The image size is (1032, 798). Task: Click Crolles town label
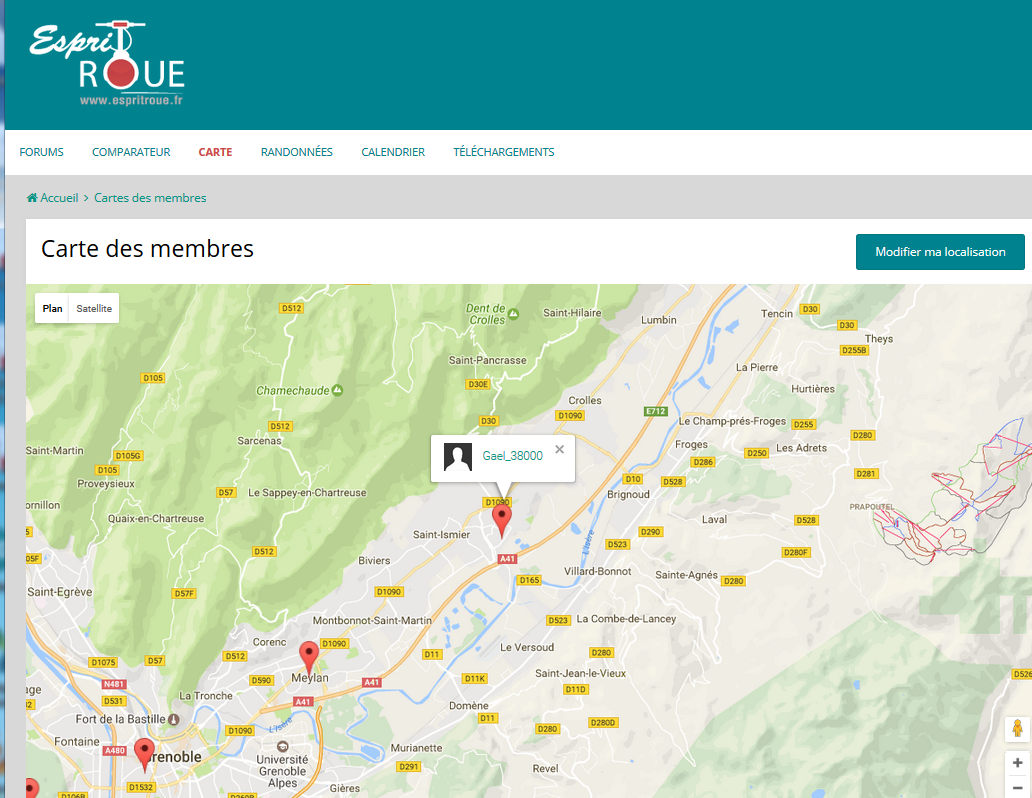(585, 400)
